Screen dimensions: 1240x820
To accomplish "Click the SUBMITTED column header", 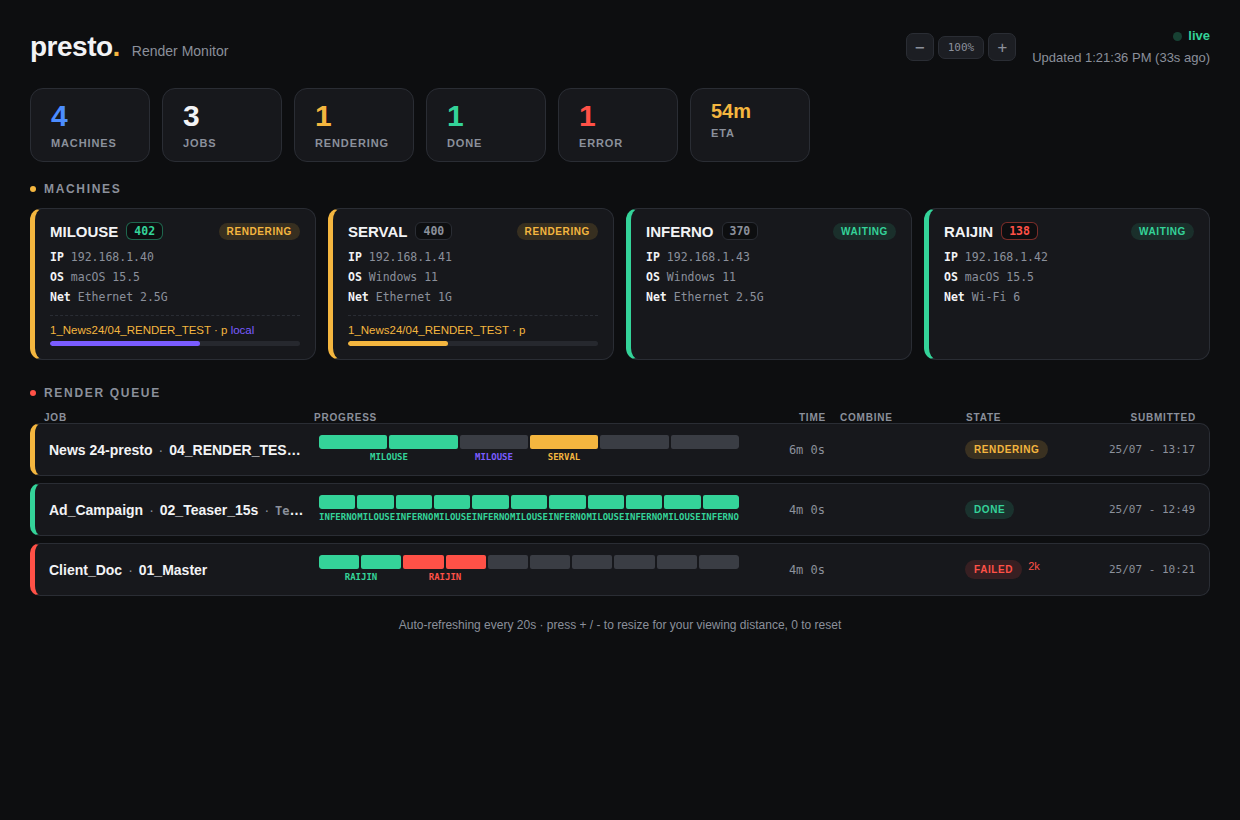I will coord(1163,418).
